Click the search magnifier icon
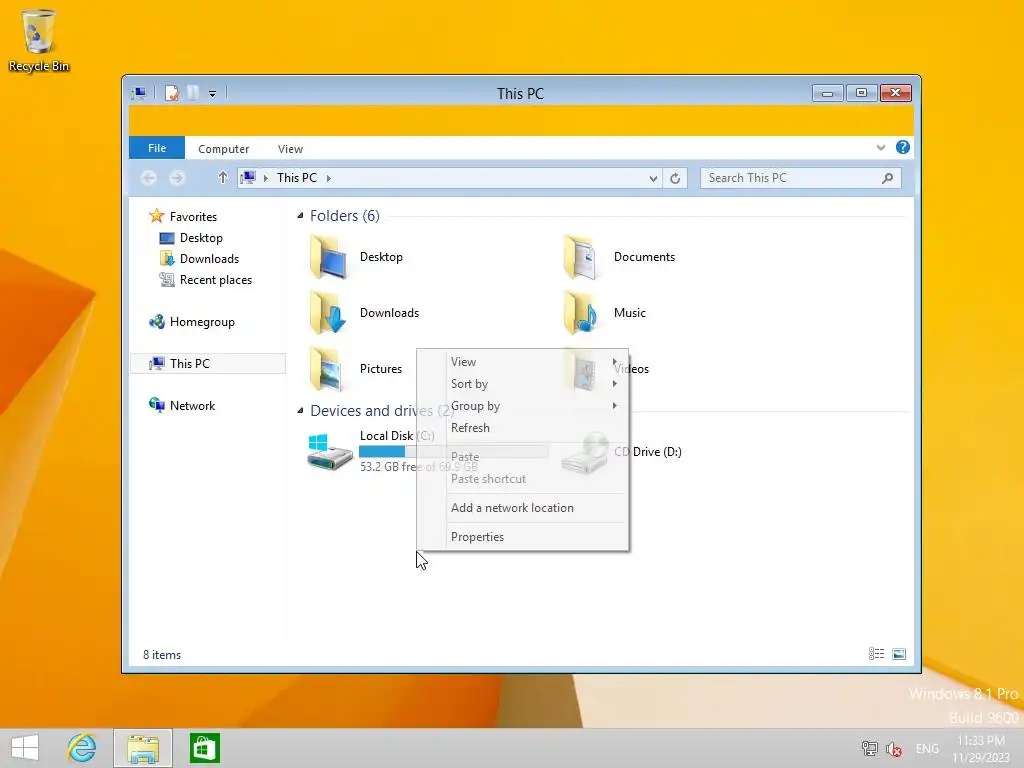1024x768 pixels. click(888, 178)
